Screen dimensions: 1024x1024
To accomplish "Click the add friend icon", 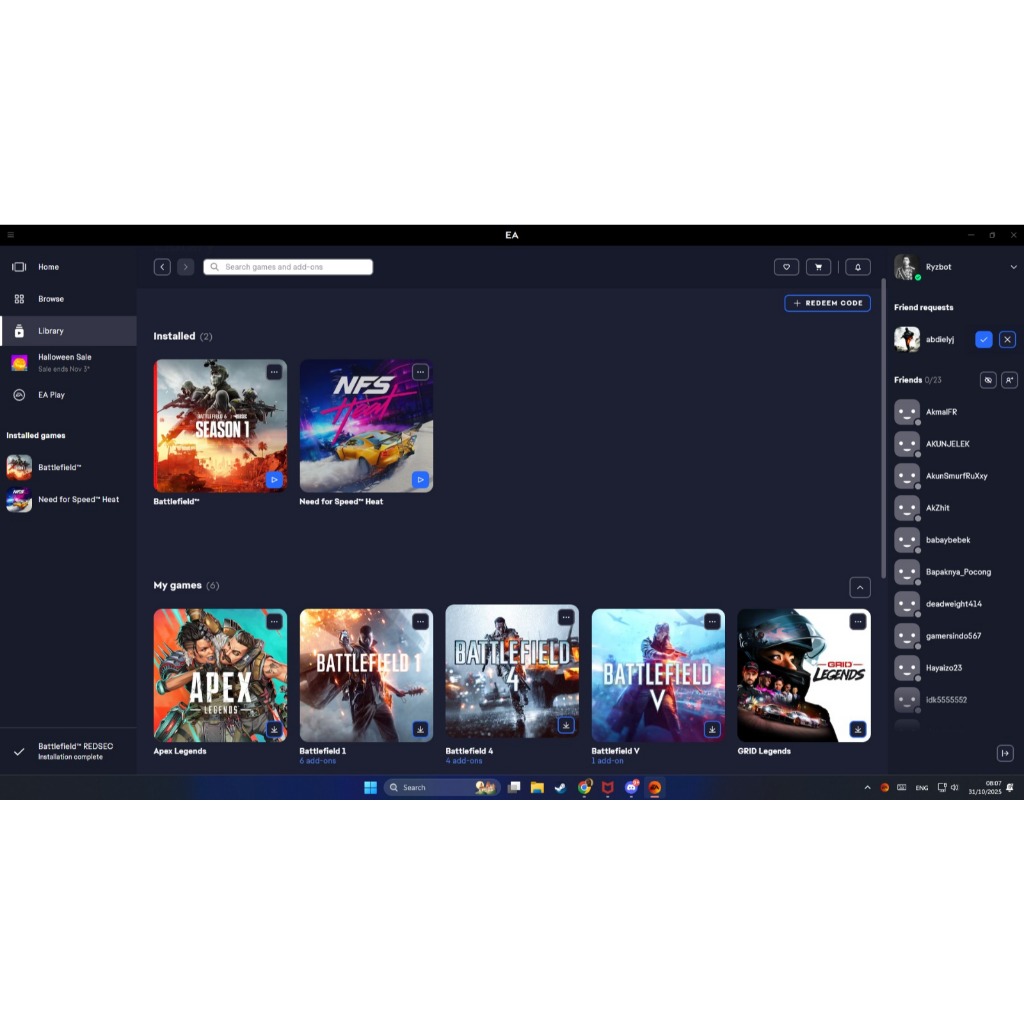I will [x=1009, y=380].
